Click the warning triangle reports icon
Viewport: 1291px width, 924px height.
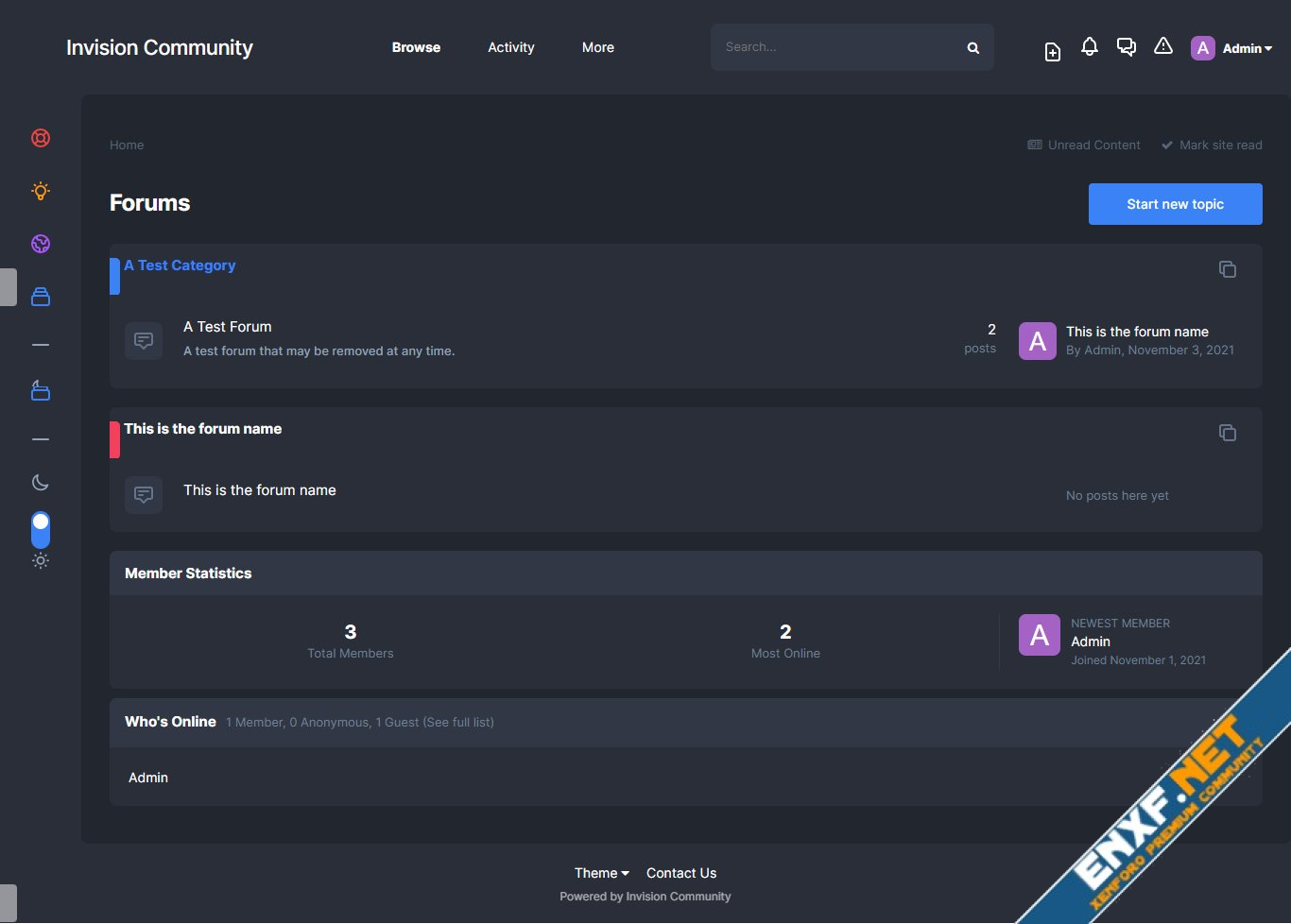tap(1163, 46)
